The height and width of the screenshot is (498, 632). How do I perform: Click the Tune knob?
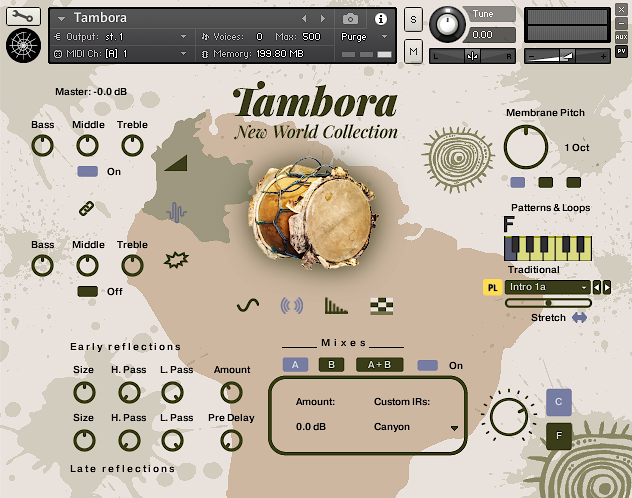pyautogui.click(x=447, y=25)
